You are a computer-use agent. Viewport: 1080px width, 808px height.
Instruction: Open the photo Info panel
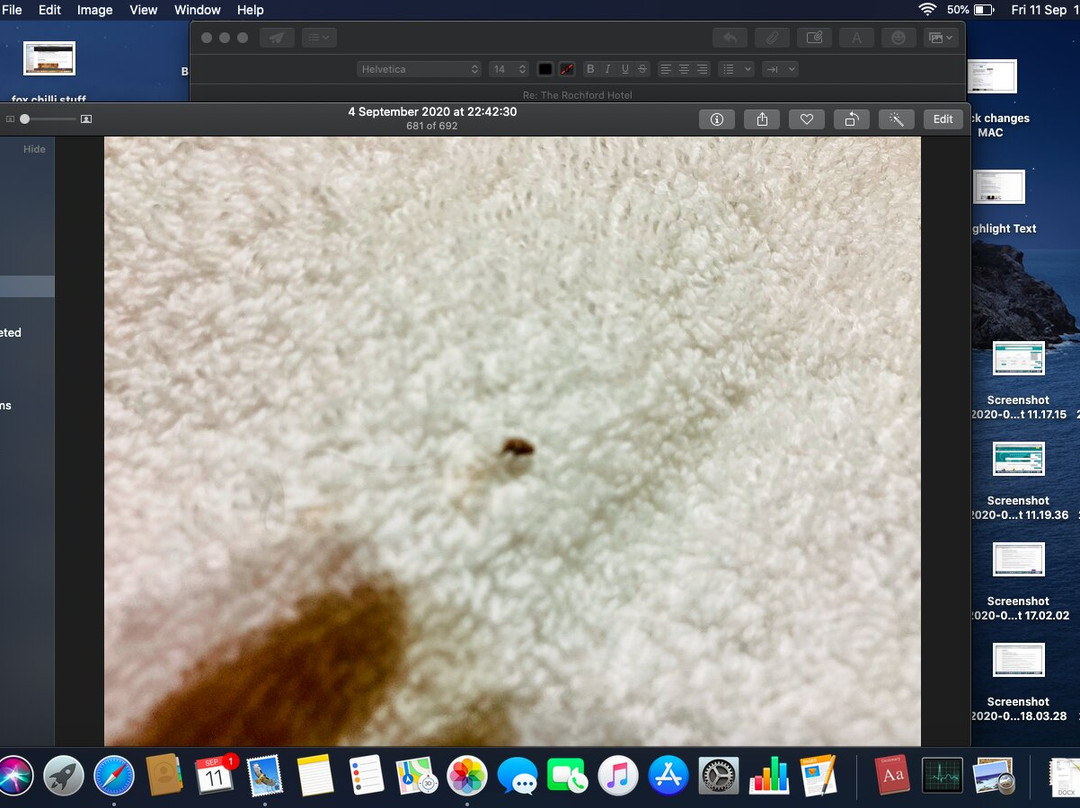[716, 119]
